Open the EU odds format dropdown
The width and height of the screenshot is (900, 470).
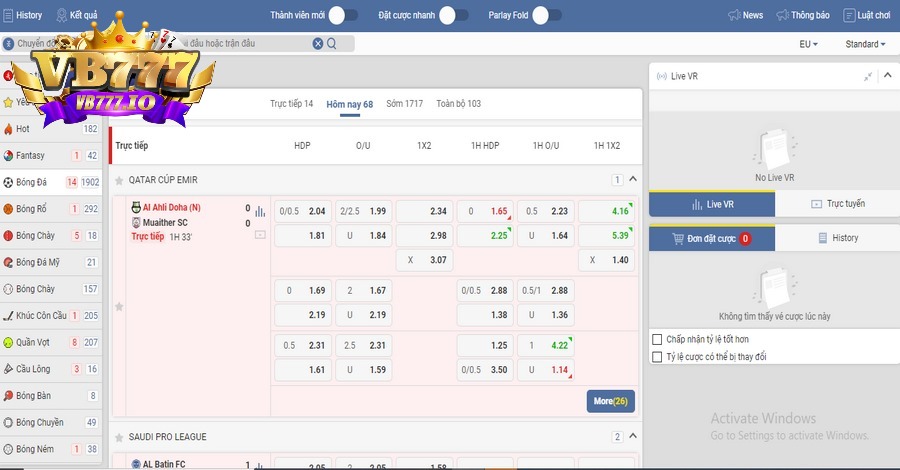[808, 44]
